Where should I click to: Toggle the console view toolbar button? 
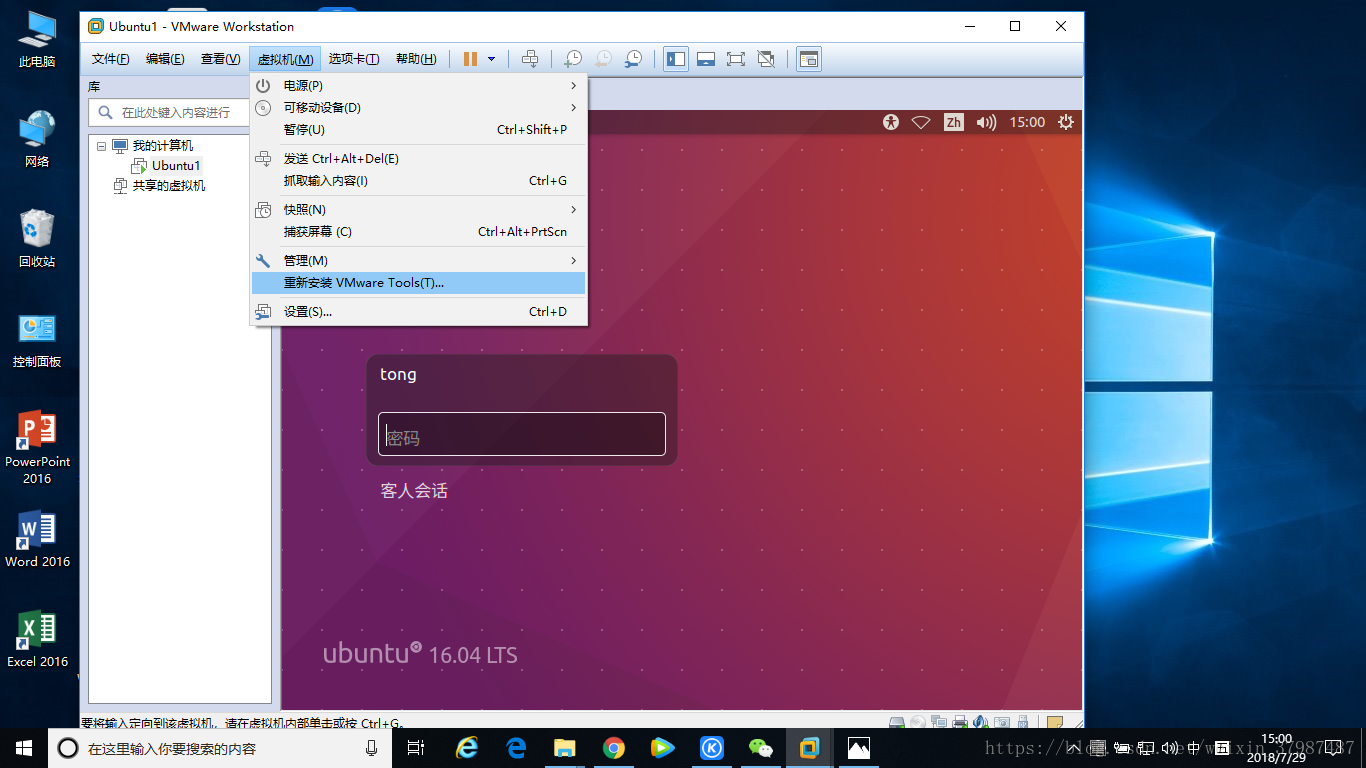809,59
